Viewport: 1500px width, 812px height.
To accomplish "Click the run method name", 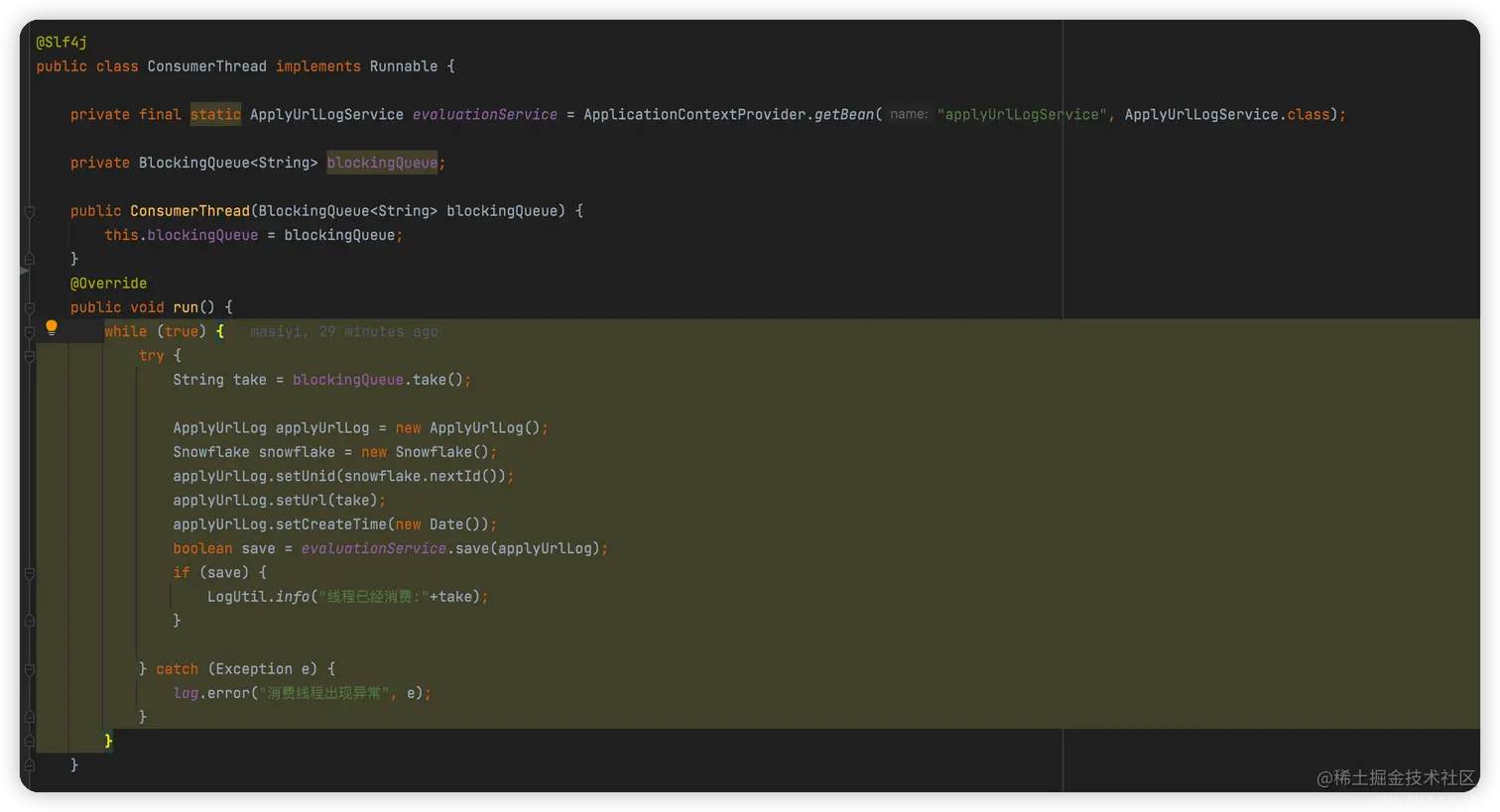I will tap(186, 307).
